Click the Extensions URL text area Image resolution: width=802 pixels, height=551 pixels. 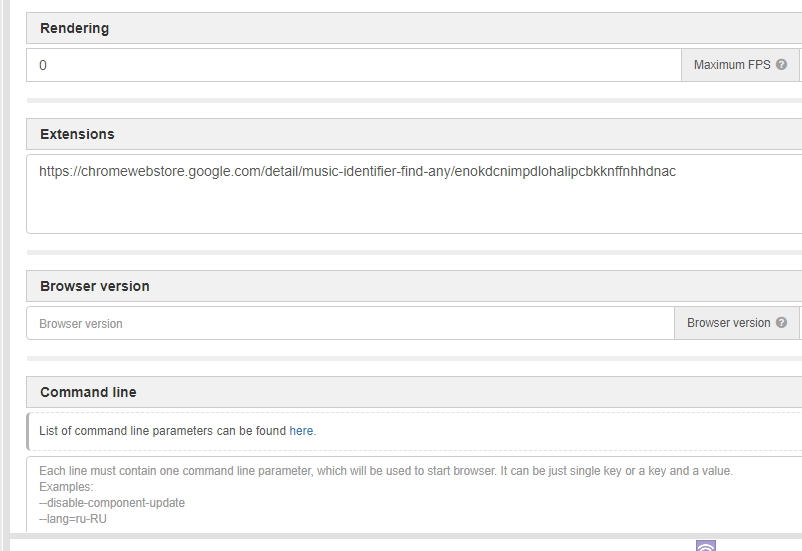pos(414,194)
